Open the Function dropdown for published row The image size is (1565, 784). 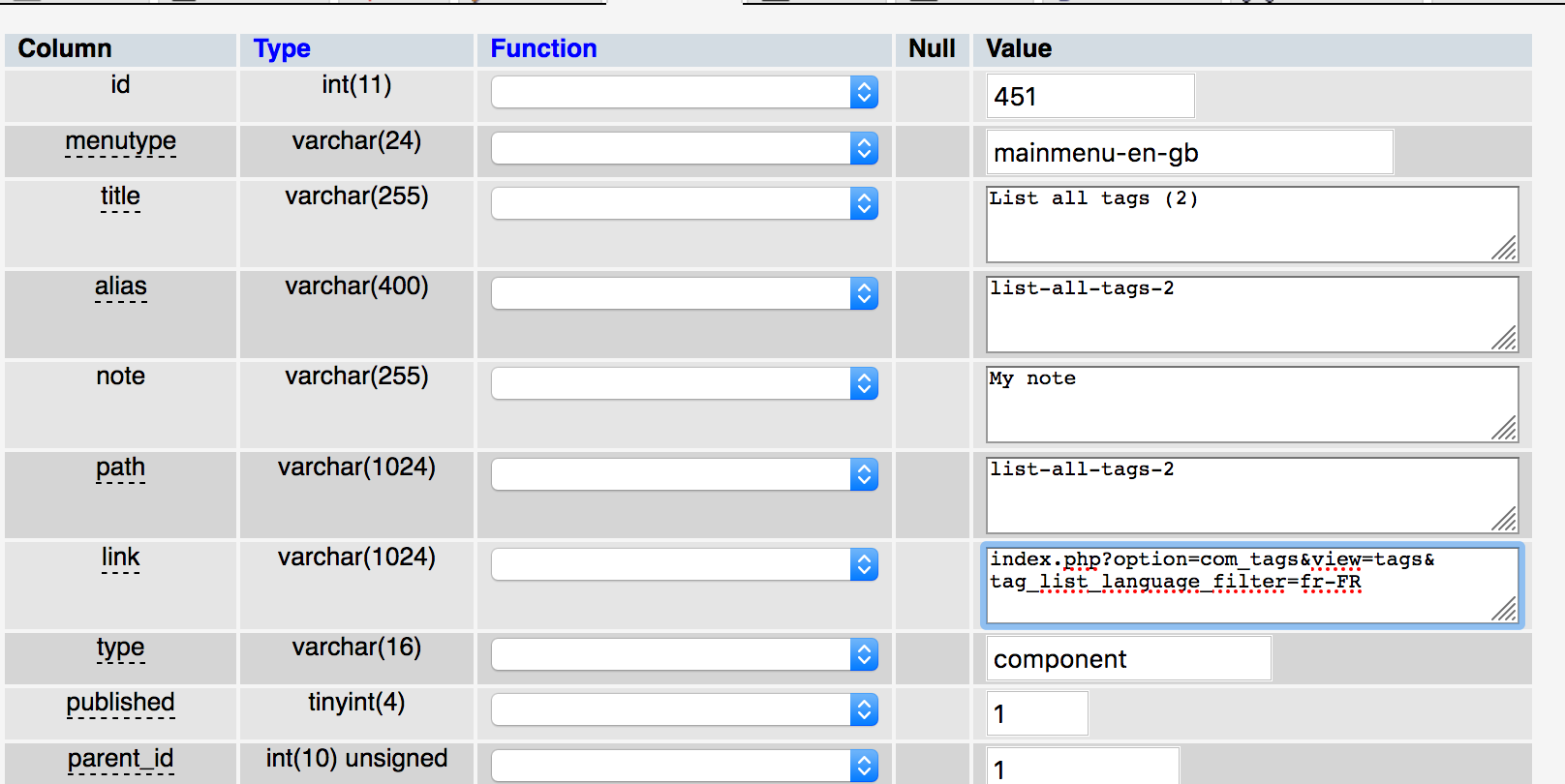[x=685, y=709]
